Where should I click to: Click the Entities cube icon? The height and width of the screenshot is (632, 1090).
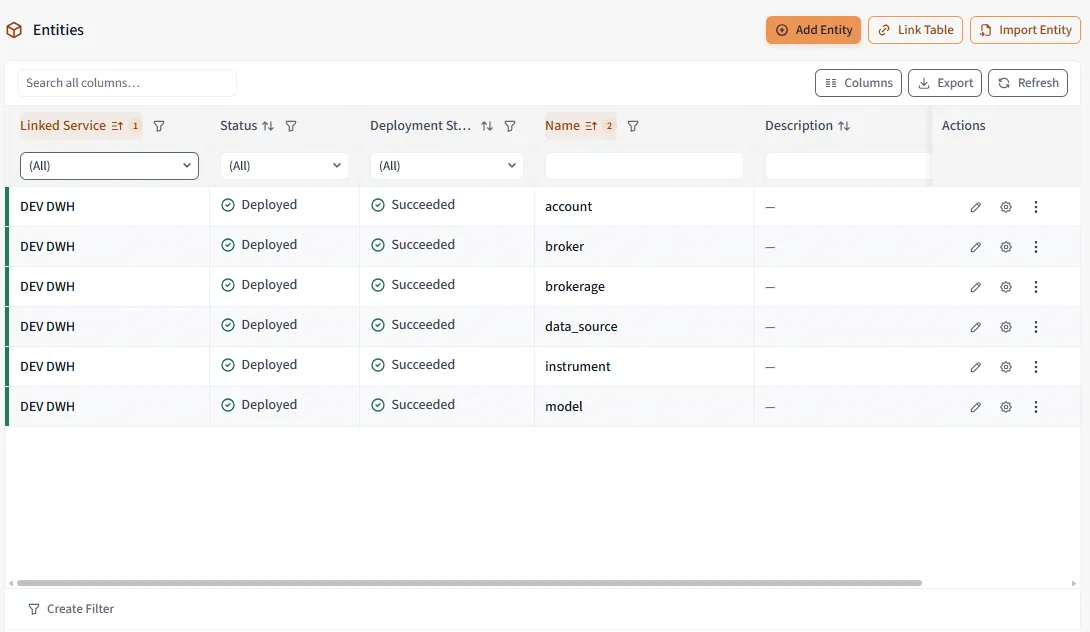(14, 30)
